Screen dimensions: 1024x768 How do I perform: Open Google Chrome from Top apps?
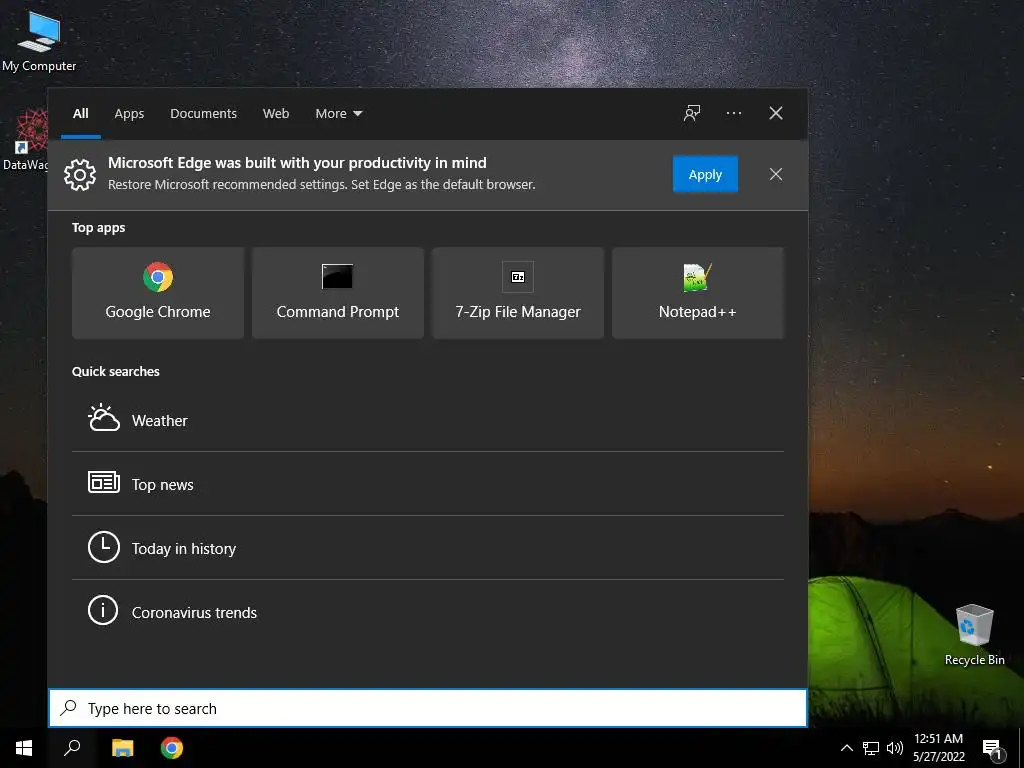tap(158, 293)
